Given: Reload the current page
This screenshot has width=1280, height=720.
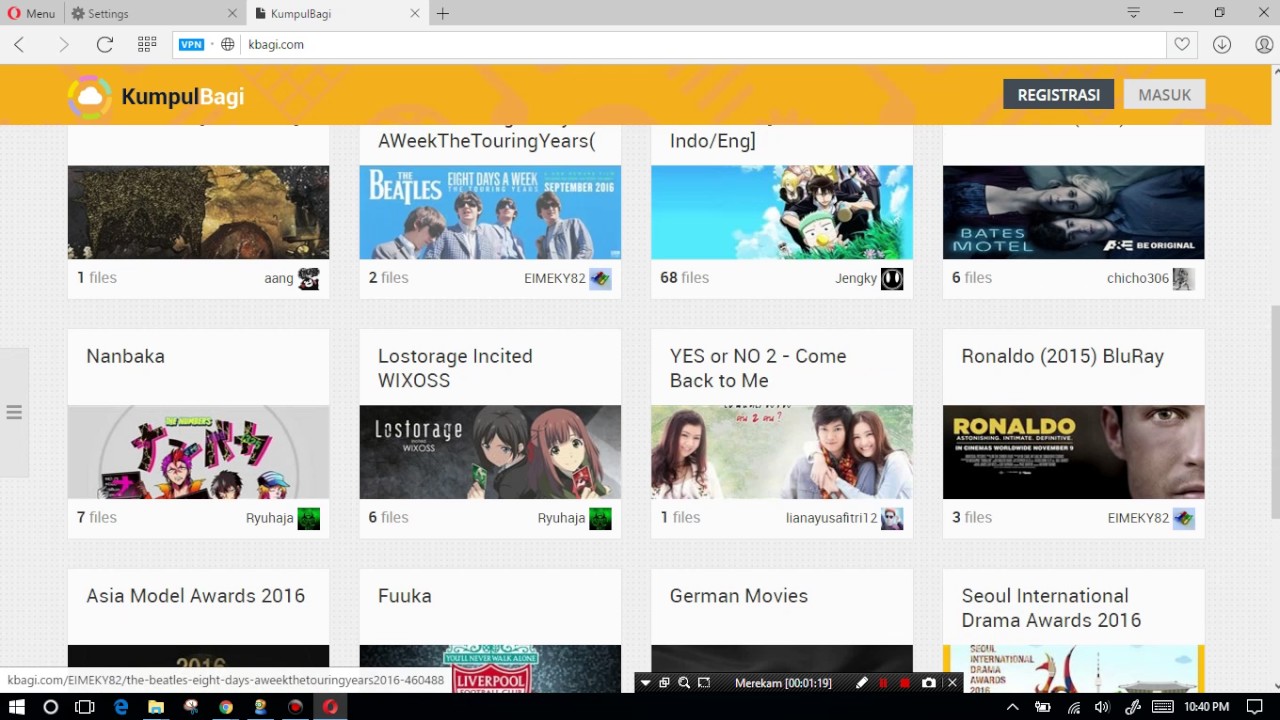Looking at the screenshot, I should pyautogui.click(x=105, y=44).
